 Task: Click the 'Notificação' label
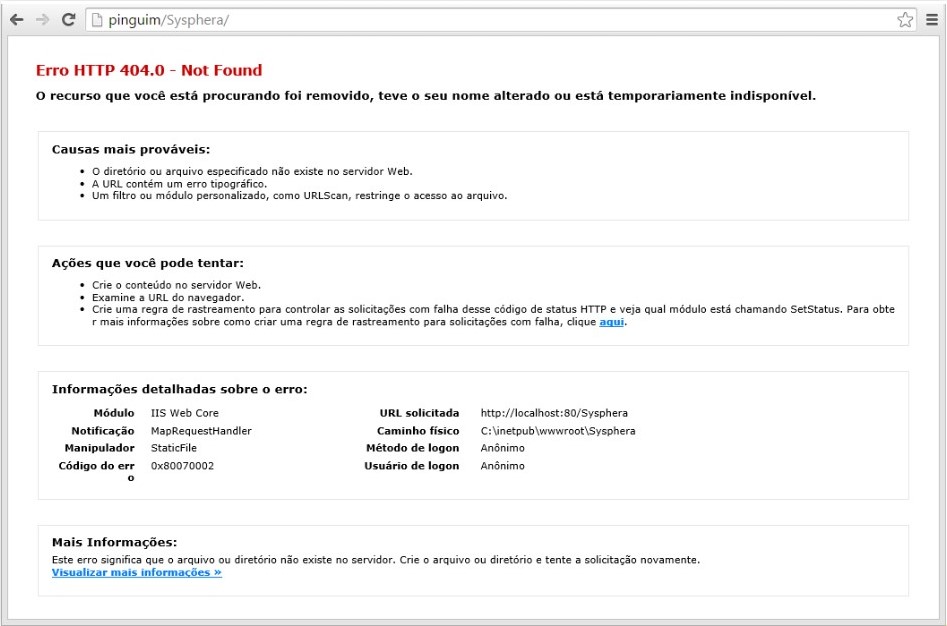click(x=103, y=431)
